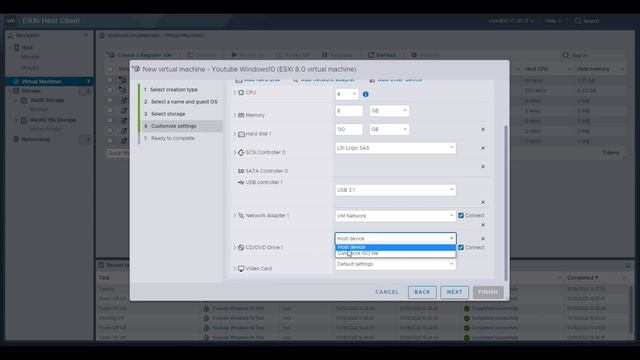Click the CD/DVD Drive 1 disc icon

pos(241,247)
